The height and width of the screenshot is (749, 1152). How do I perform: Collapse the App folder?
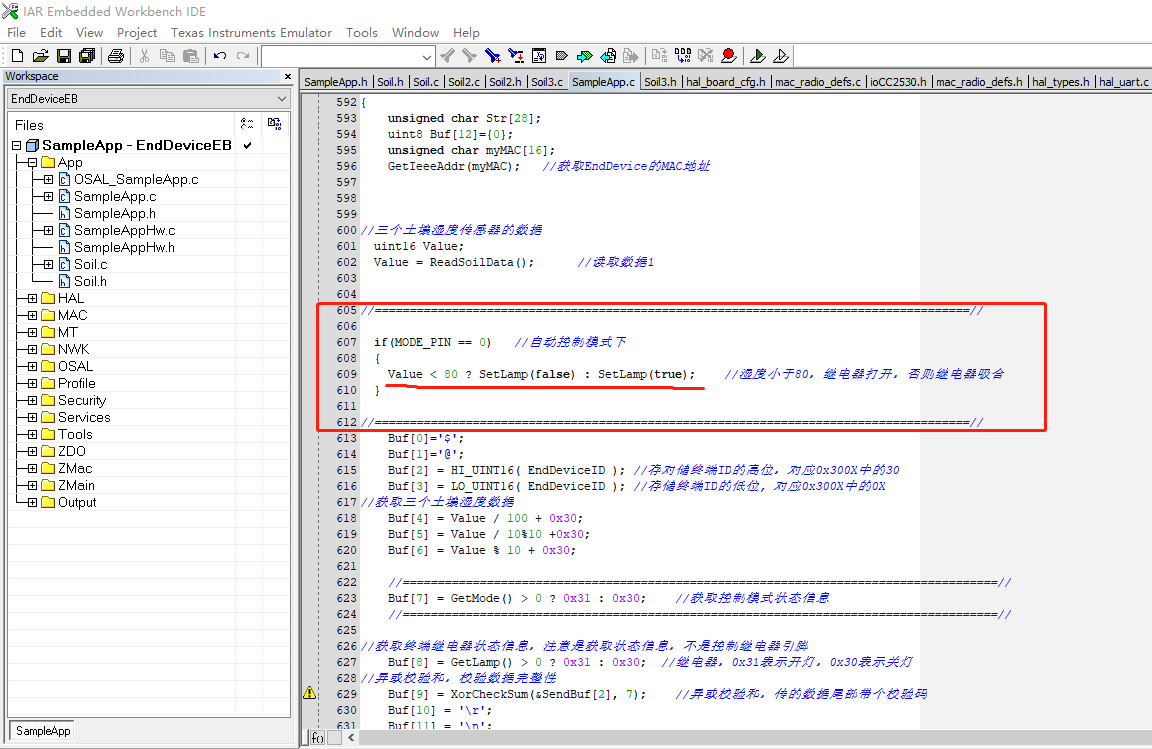pos(32,162)
